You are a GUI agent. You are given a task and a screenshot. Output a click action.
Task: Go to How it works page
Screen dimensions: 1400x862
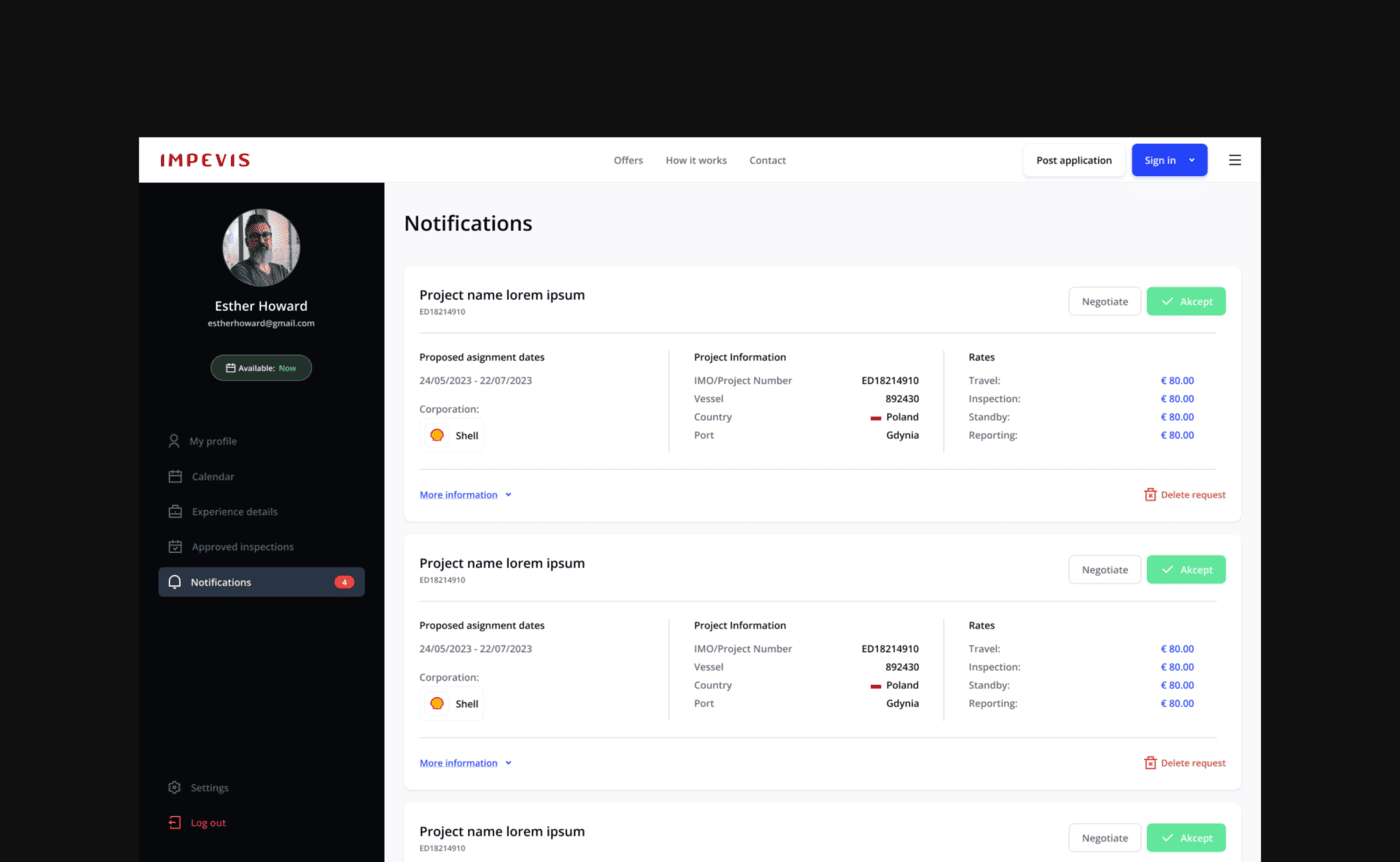pyautogui.click(x=696, y=160)
